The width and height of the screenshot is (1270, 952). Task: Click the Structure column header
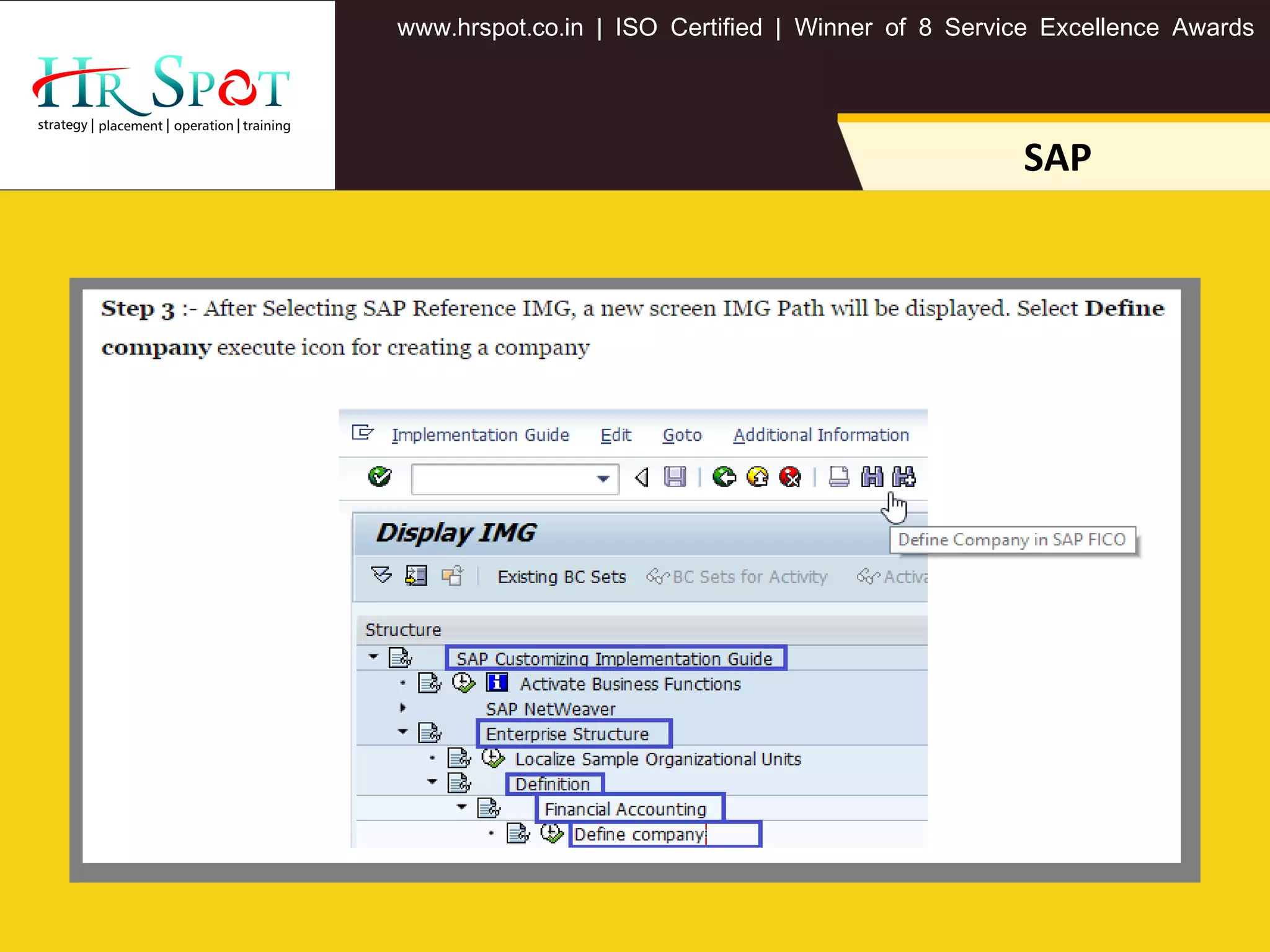642,630
